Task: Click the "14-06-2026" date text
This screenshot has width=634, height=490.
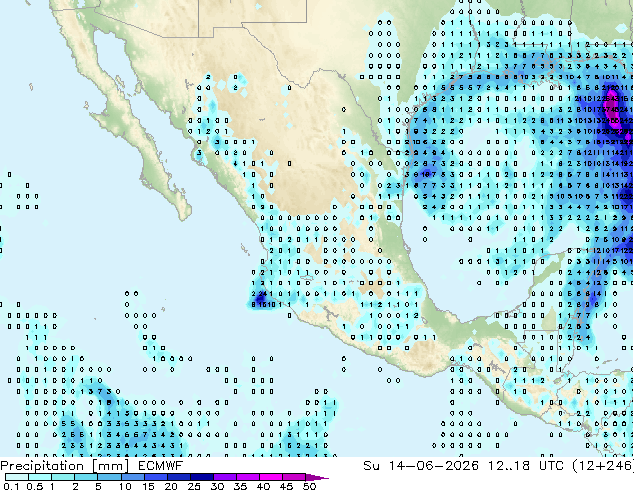Action: [x=433, y=466]
